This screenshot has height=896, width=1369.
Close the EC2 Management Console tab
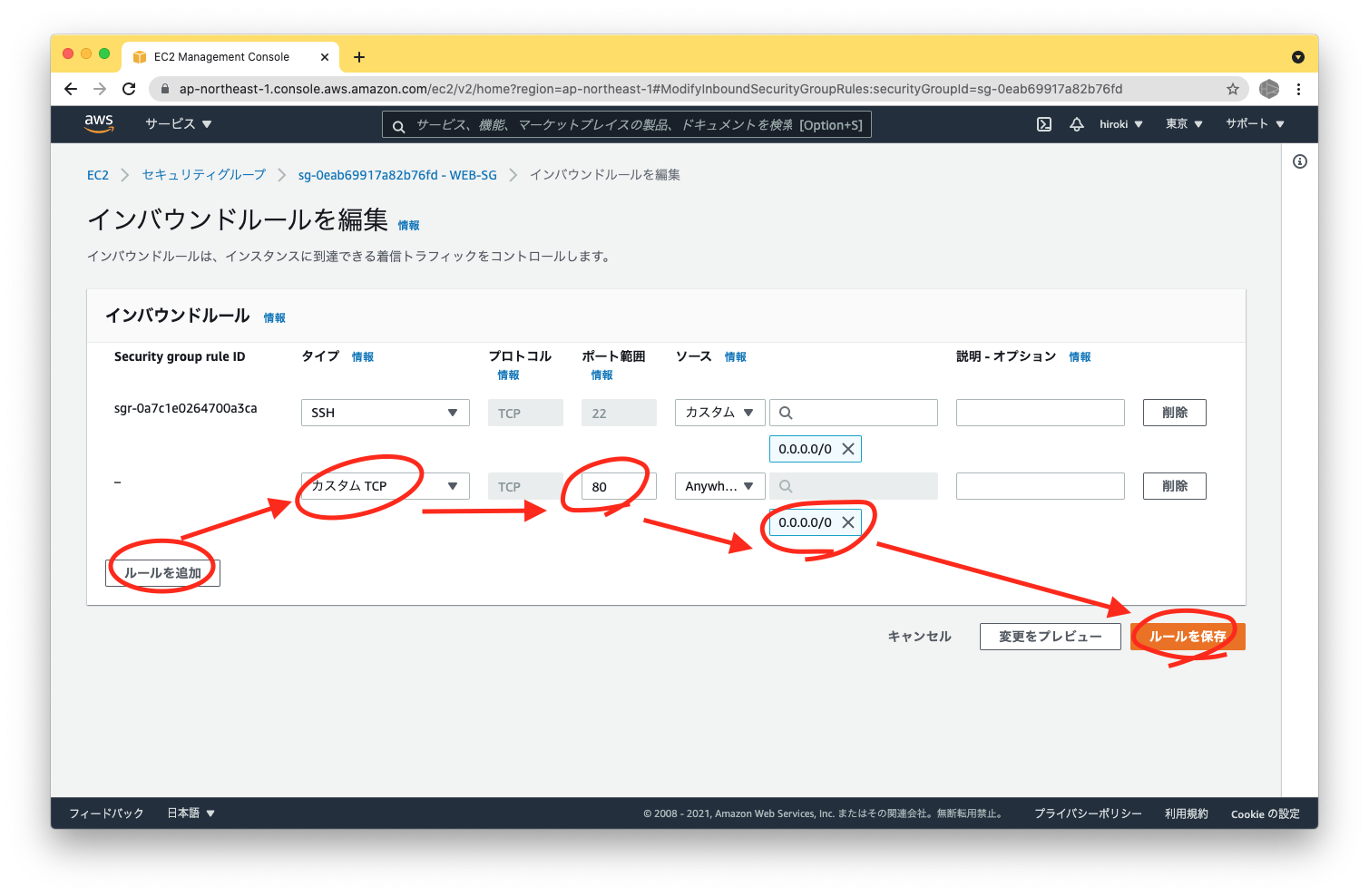coord(325,57)
